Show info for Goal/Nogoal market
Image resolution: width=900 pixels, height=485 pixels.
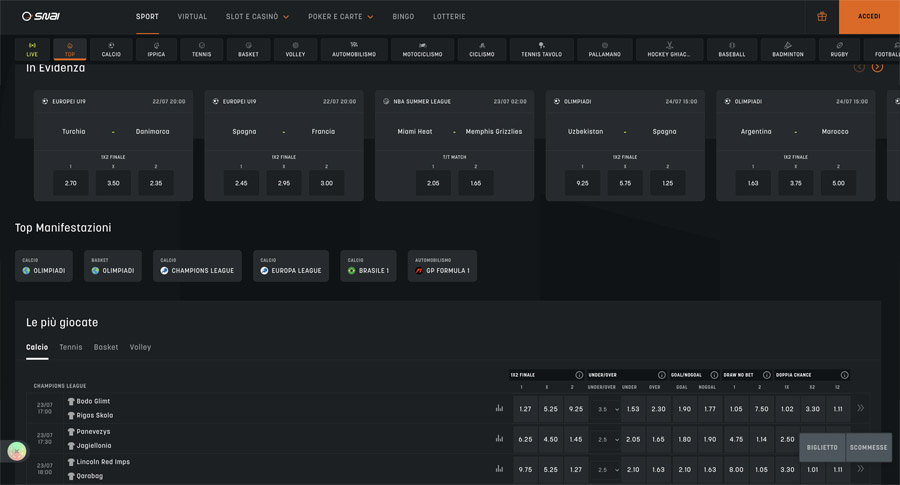[714, 375]
